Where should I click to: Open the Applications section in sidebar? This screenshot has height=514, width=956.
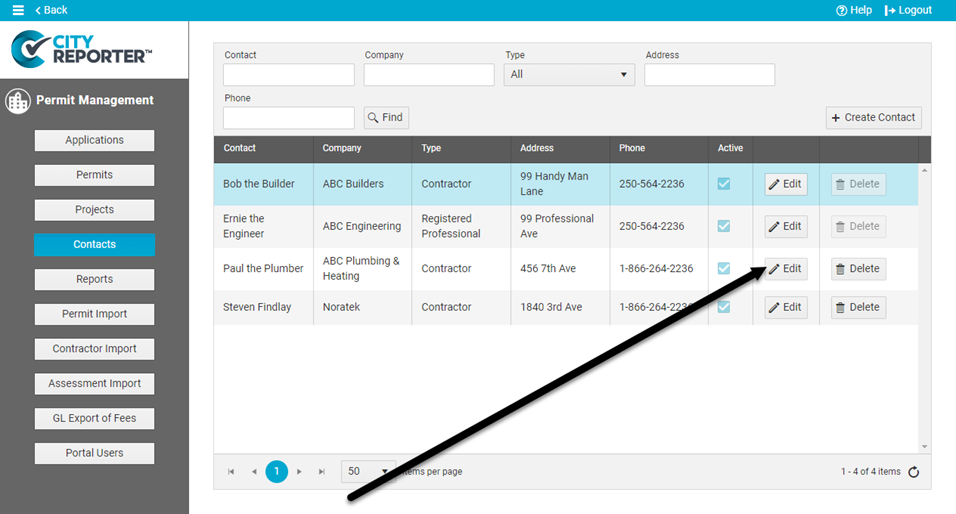click(x=94, y=140)
